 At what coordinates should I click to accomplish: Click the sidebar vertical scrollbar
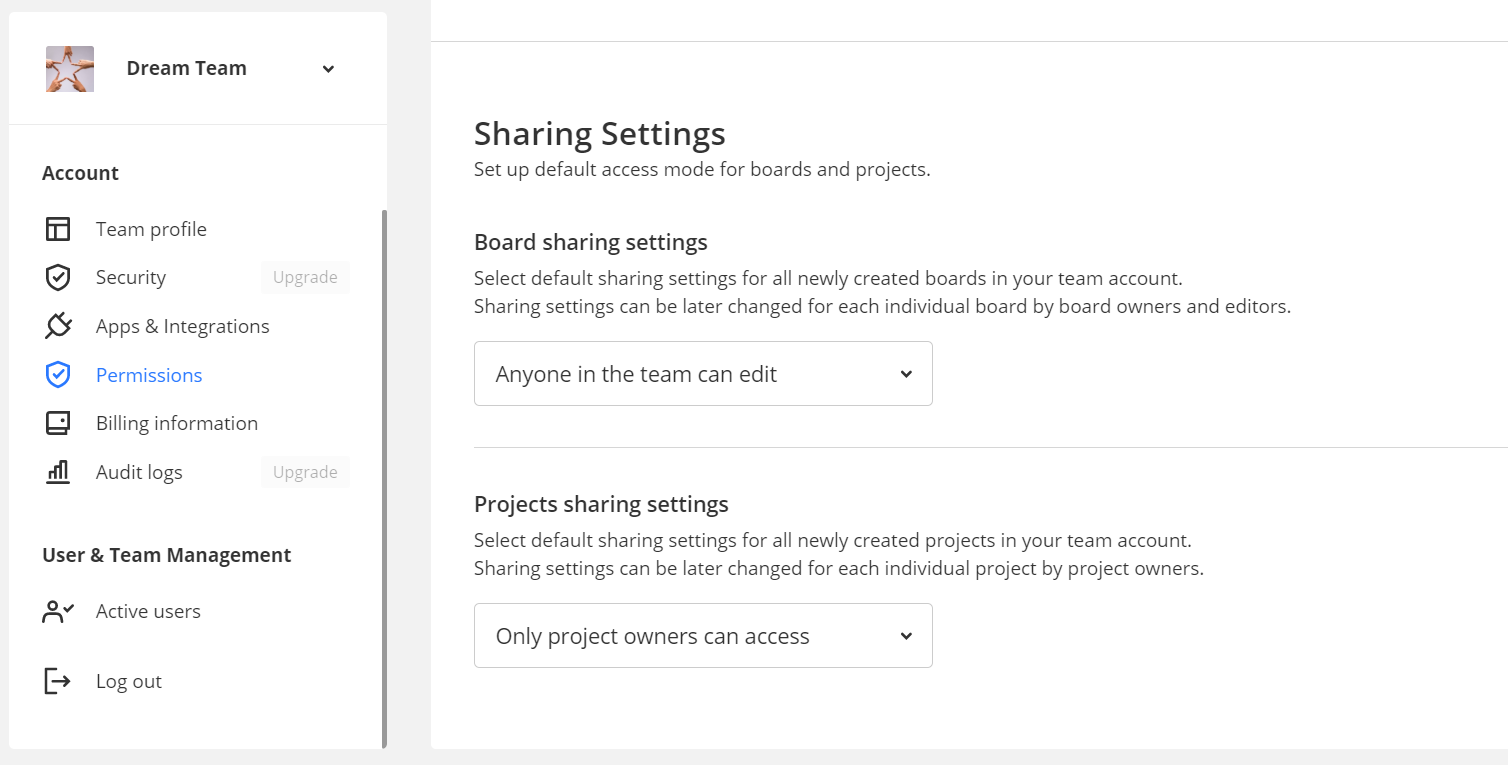[x=384, y=478]
